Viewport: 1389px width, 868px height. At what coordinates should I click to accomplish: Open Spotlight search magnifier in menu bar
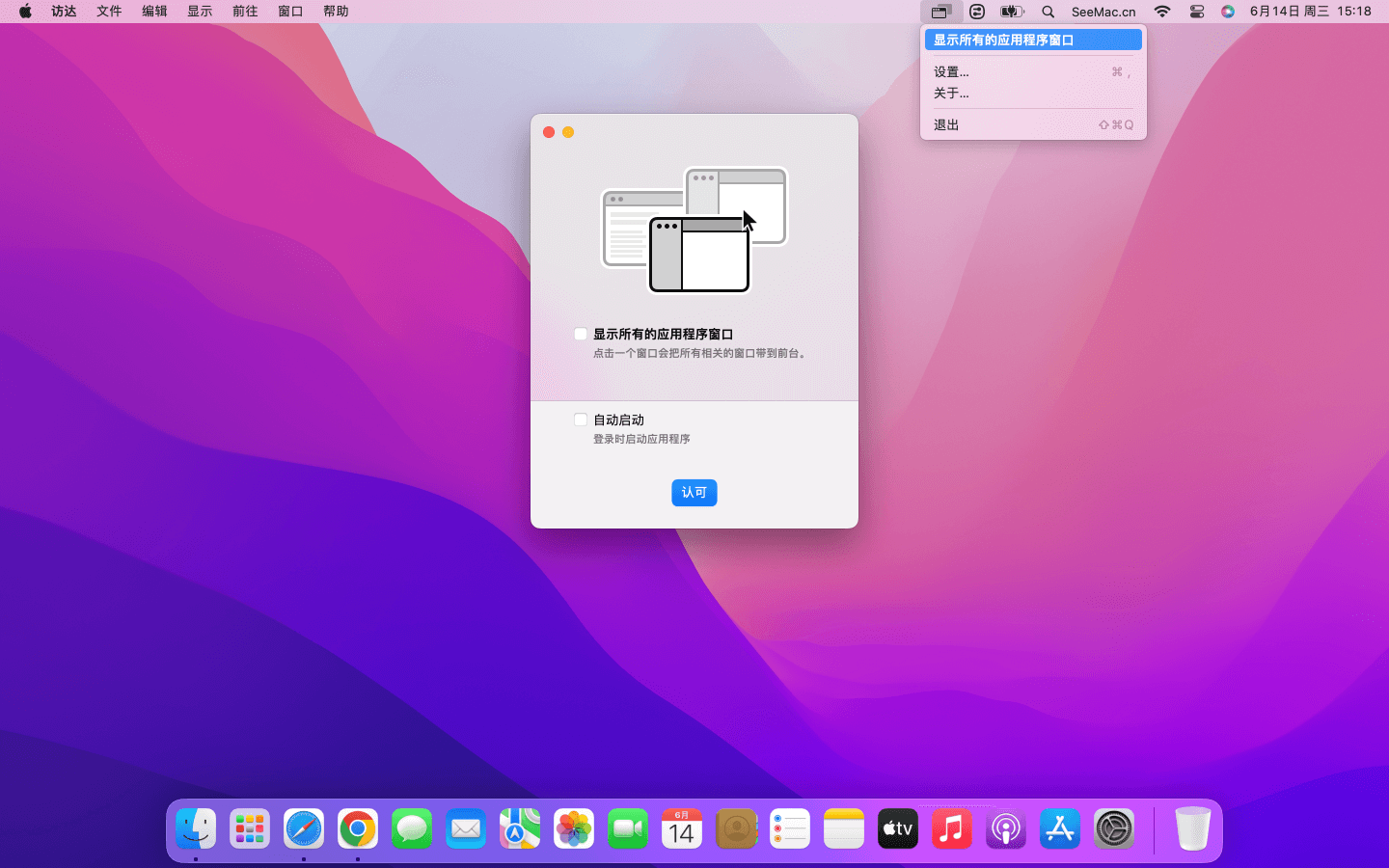tap(1048, 12)
